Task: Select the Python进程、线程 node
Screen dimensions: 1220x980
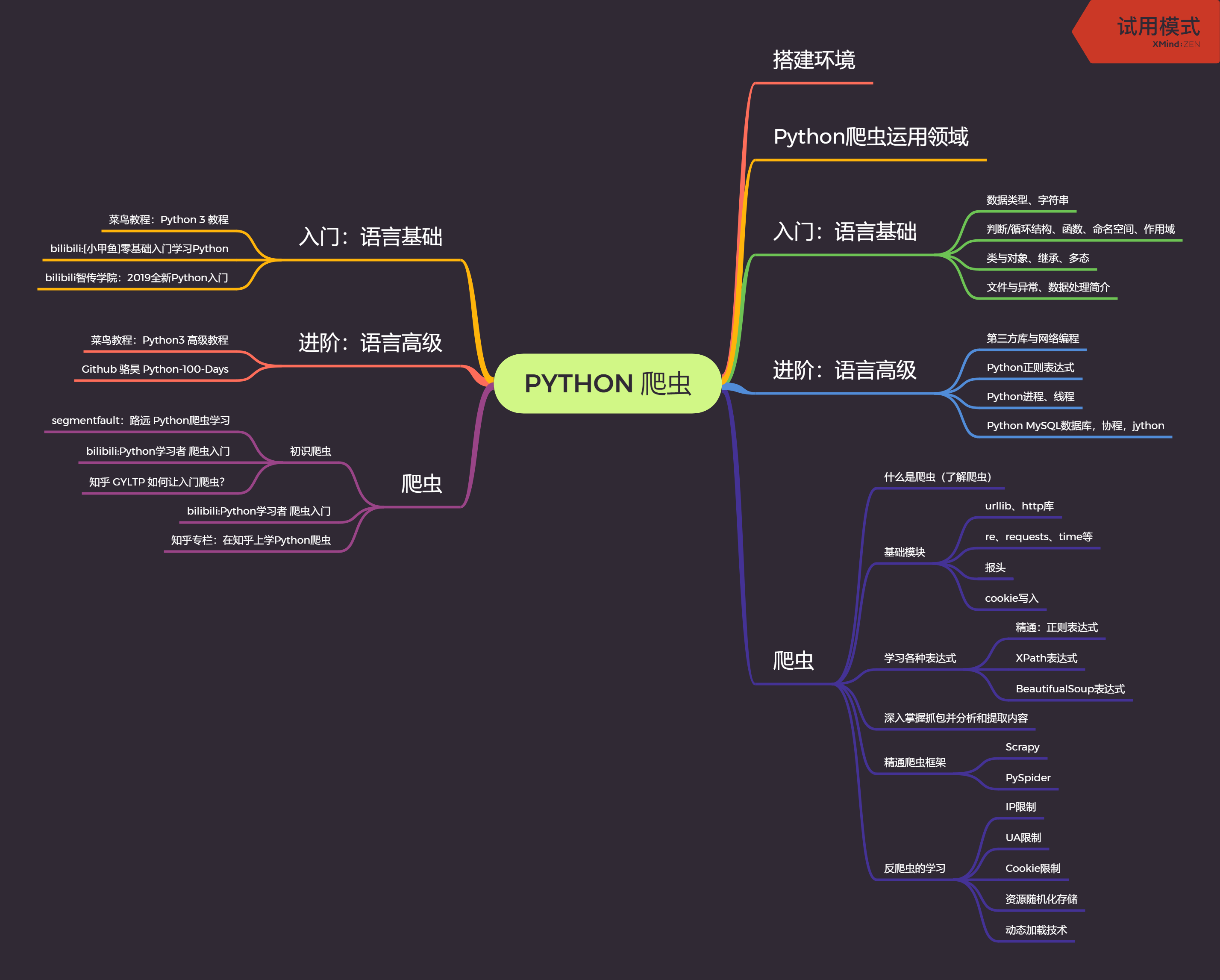Action: click(1030, 397)
